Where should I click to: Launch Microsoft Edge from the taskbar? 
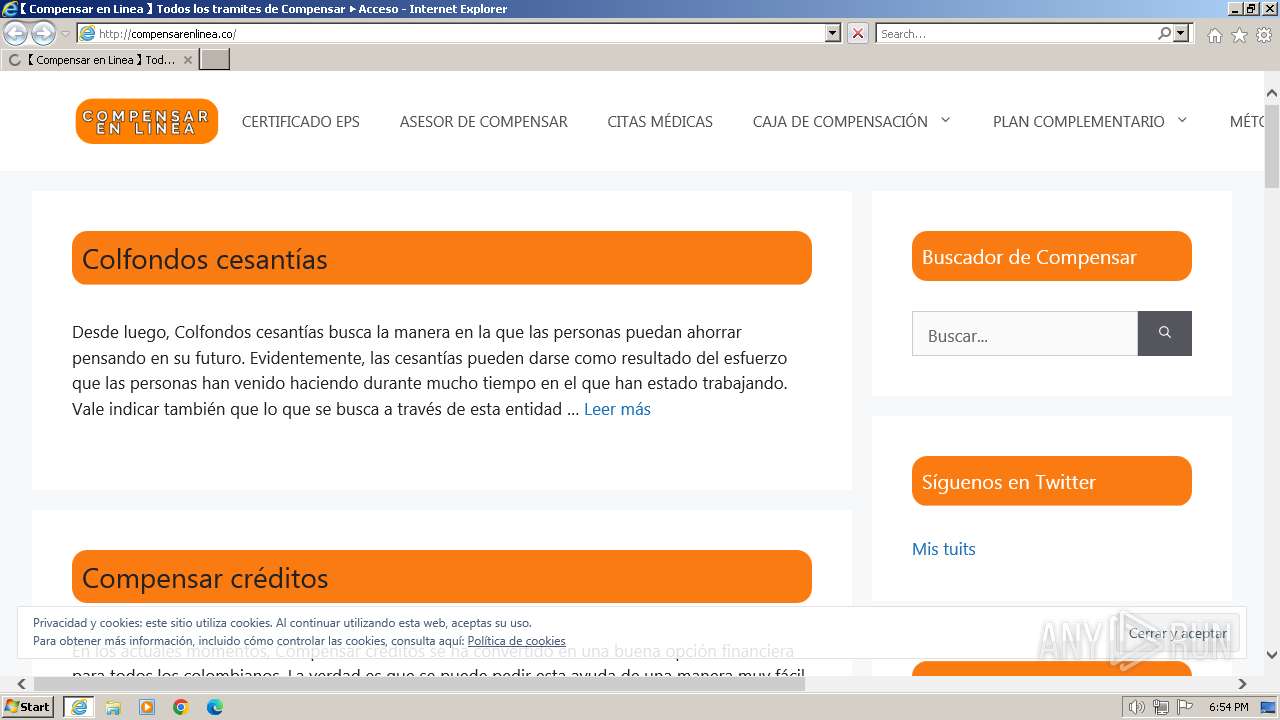pyautogui.click(x=215, y=707)
